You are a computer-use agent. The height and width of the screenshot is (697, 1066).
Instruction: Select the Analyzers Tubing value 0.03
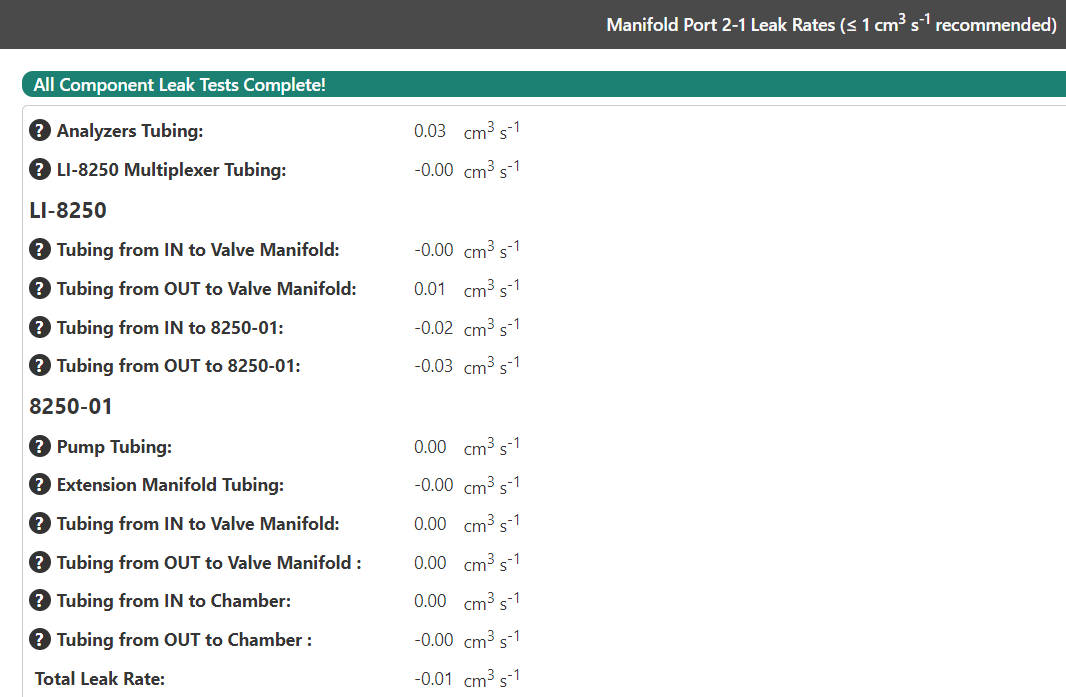(430, 131)
